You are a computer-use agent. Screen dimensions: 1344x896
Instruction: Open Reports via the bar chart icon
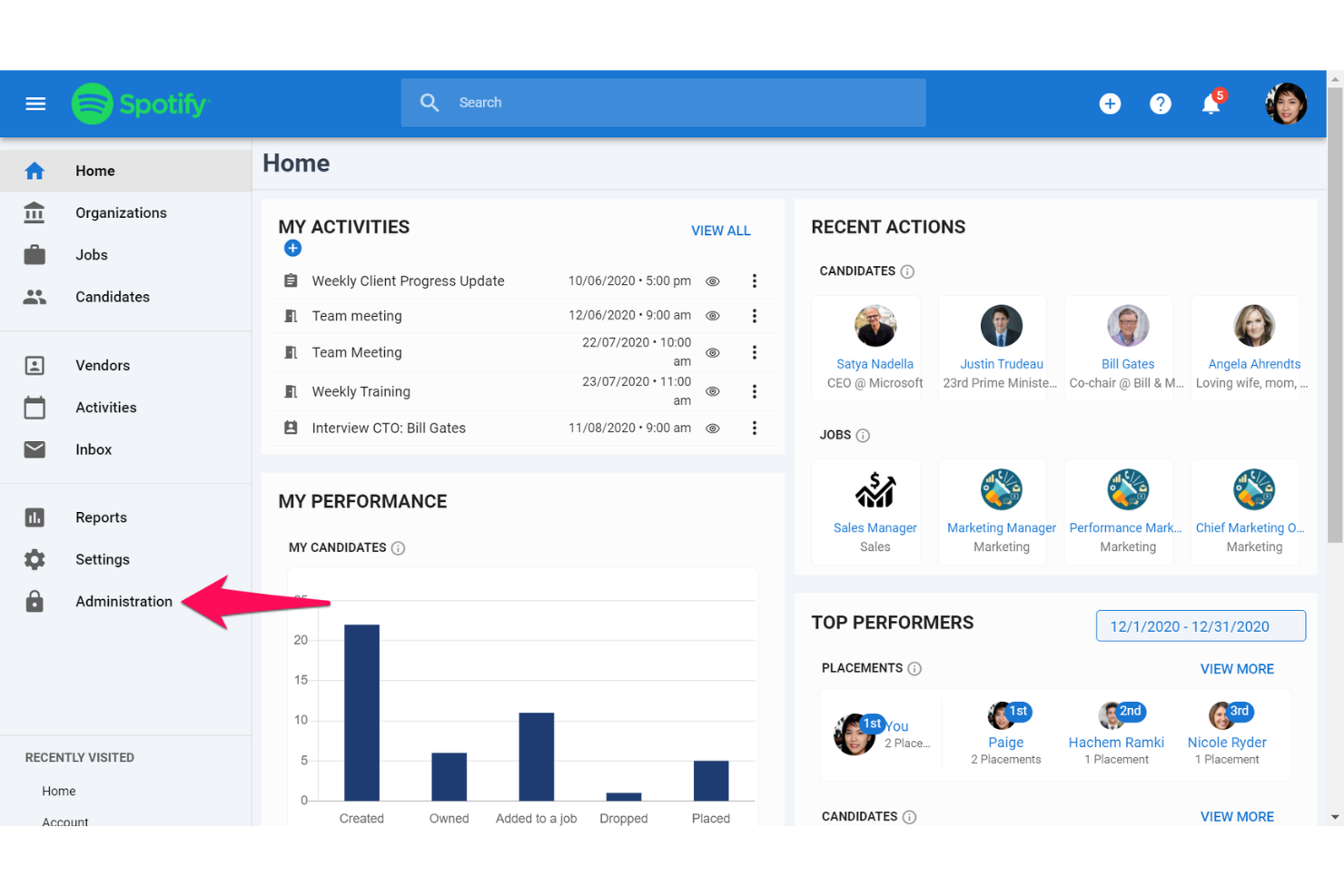pos(34,517)
